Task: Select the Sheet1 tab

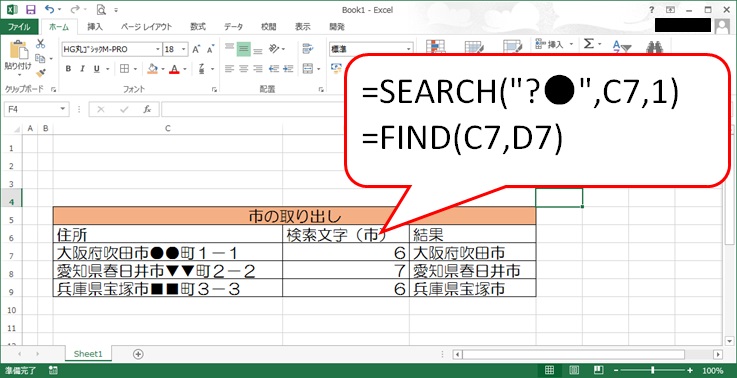Action: [88, 354]
